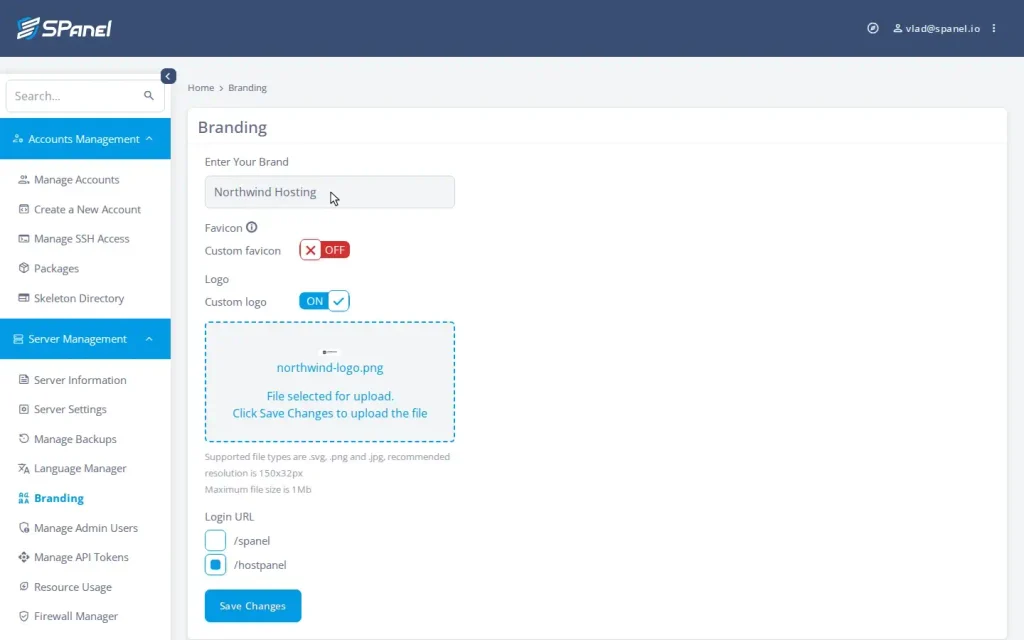This screenshot has height=640, width=1024.
Task: Click the Packages box icon
Action: click(x=24, y=268)
